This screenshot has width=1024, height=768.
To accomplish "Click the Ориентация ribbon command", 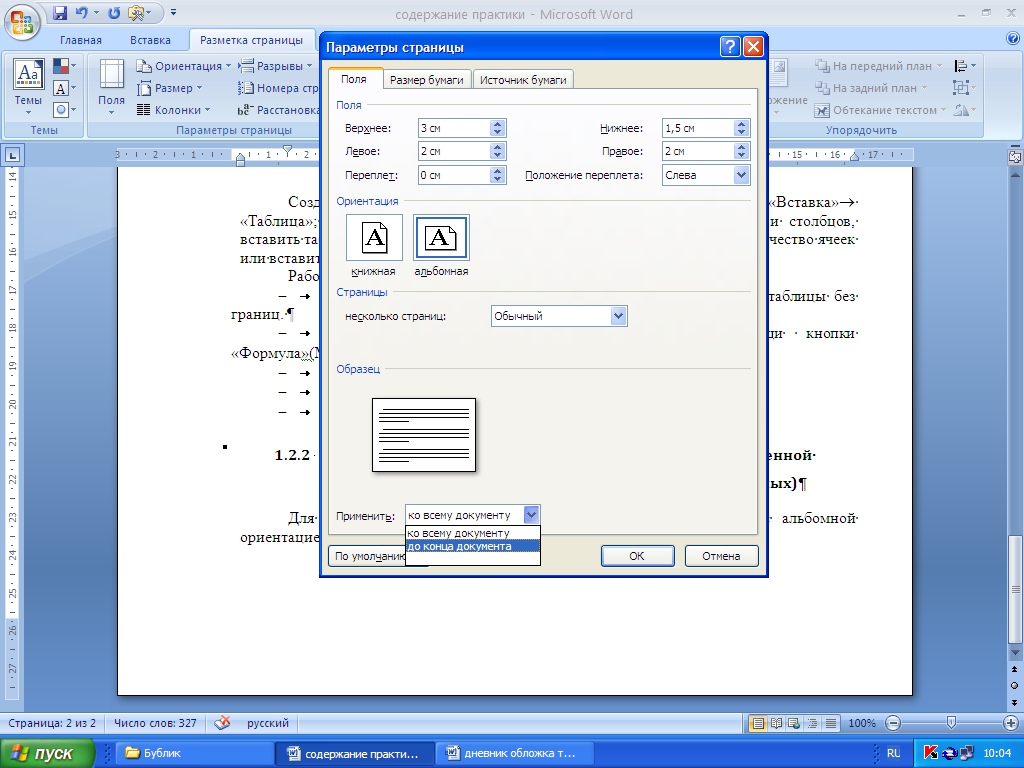I will click(x=184, y=66).
